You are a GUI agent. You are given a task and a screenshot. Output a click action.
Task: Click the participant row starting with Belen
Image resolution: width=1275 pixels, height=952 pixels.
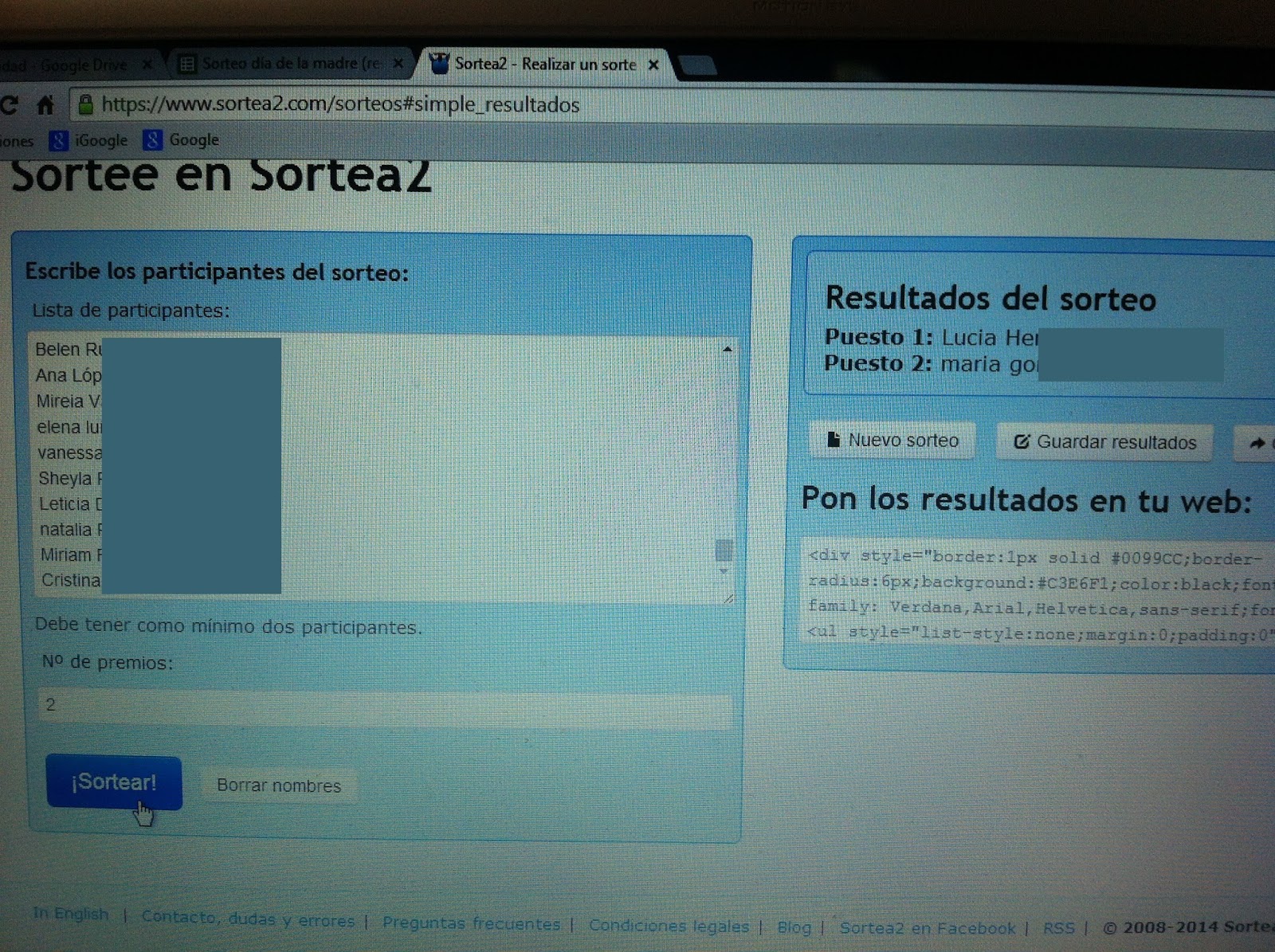coord(69,350)
